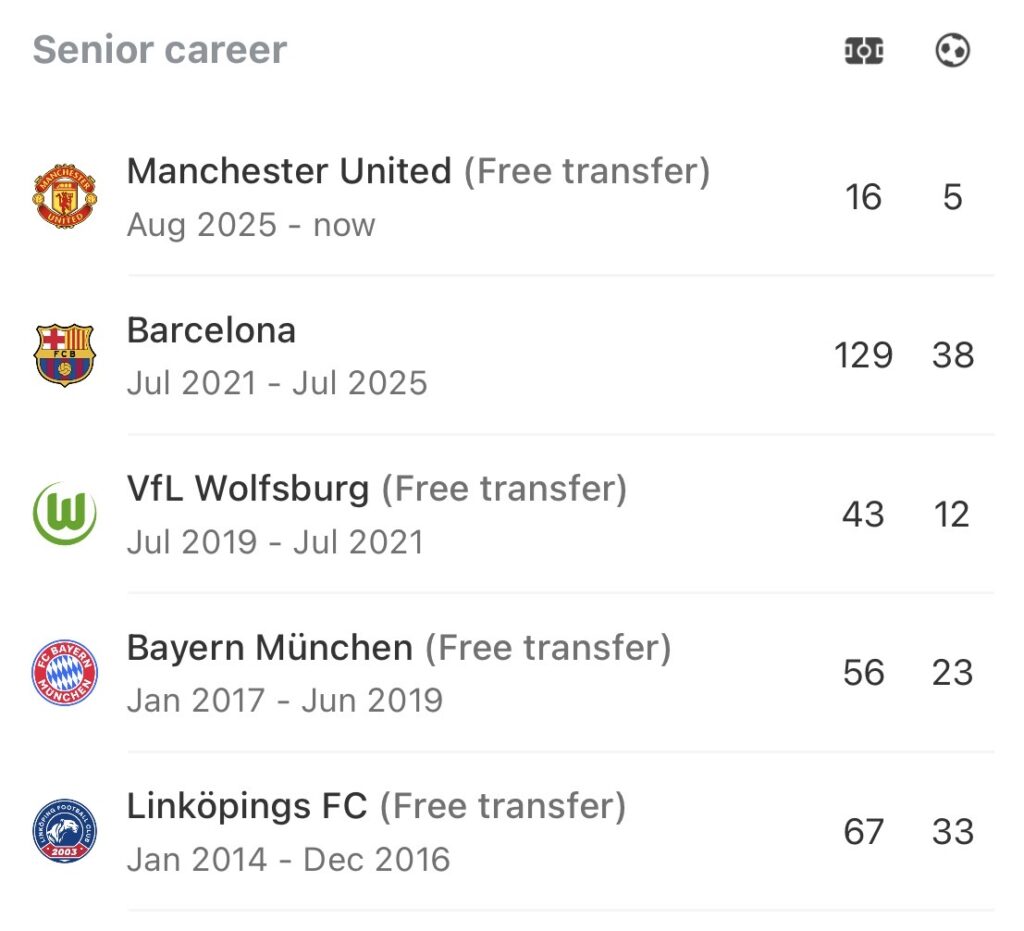The width and height of the screenshot is (1024, 931).
Task: Click the Aug 2025 - now date range
Action: [x=251, y=225]
